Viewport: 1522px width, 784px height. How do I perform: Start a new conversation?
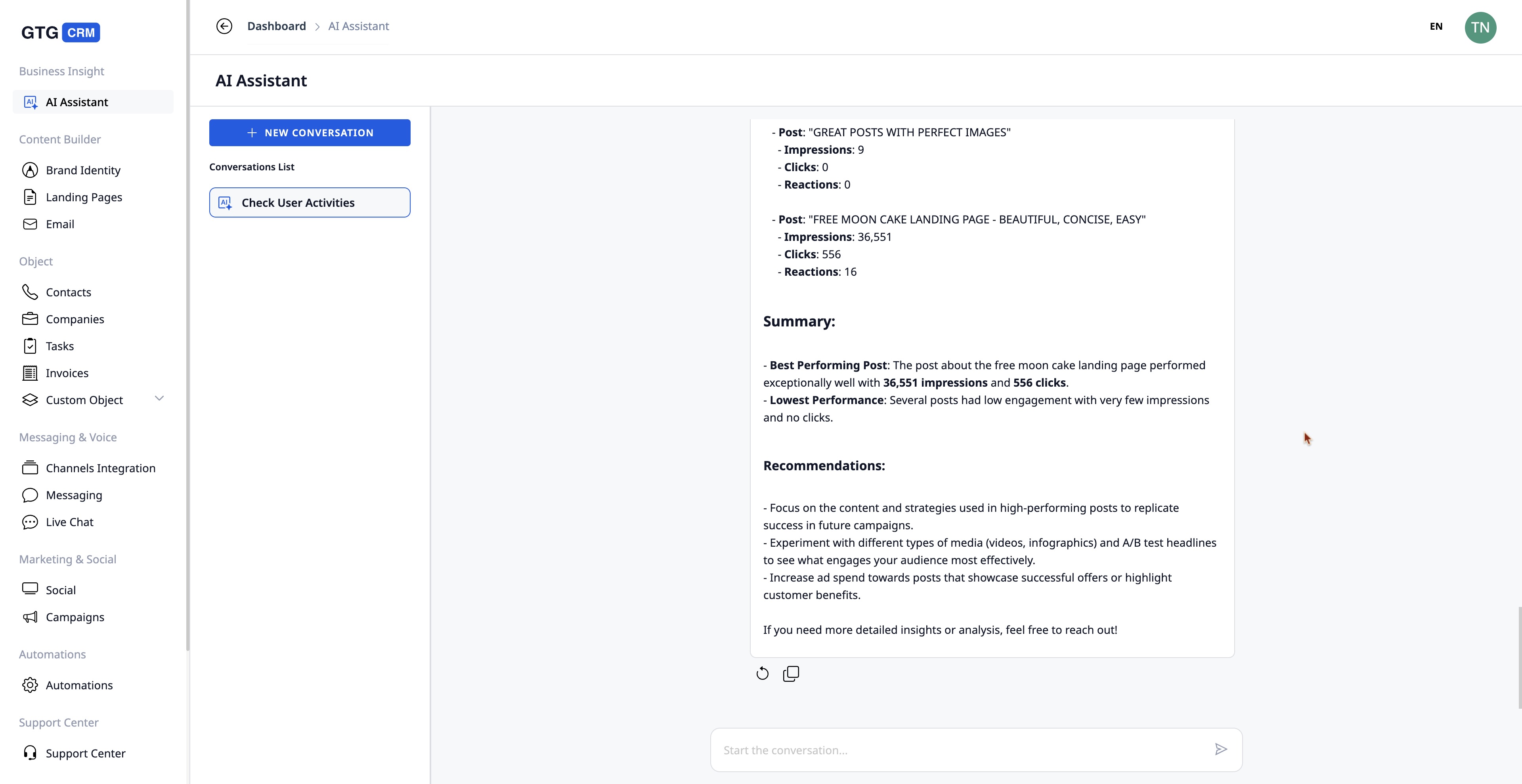(310, 133)
